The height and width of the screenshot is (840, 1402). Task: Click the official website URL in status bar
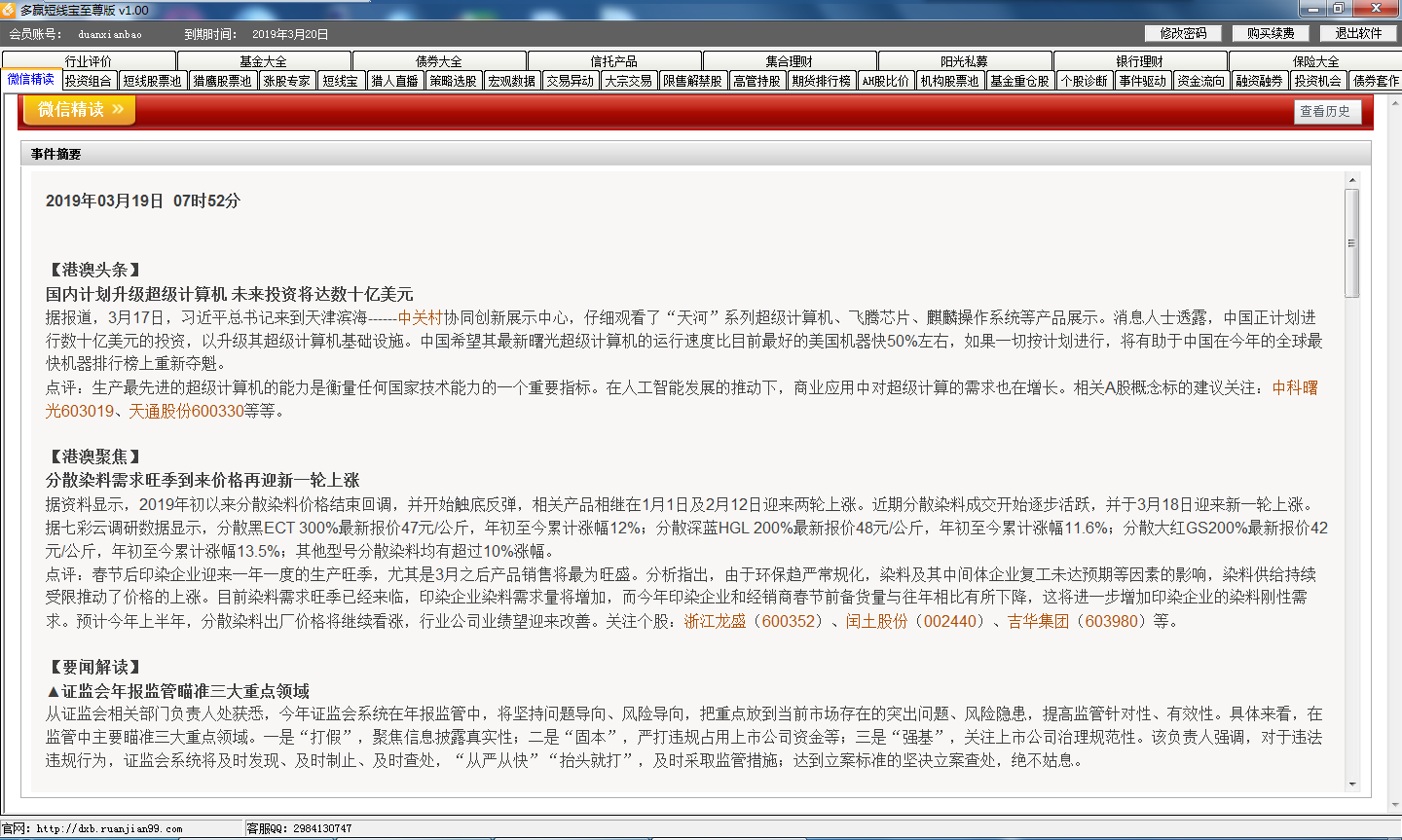click(x=109, y=829)
